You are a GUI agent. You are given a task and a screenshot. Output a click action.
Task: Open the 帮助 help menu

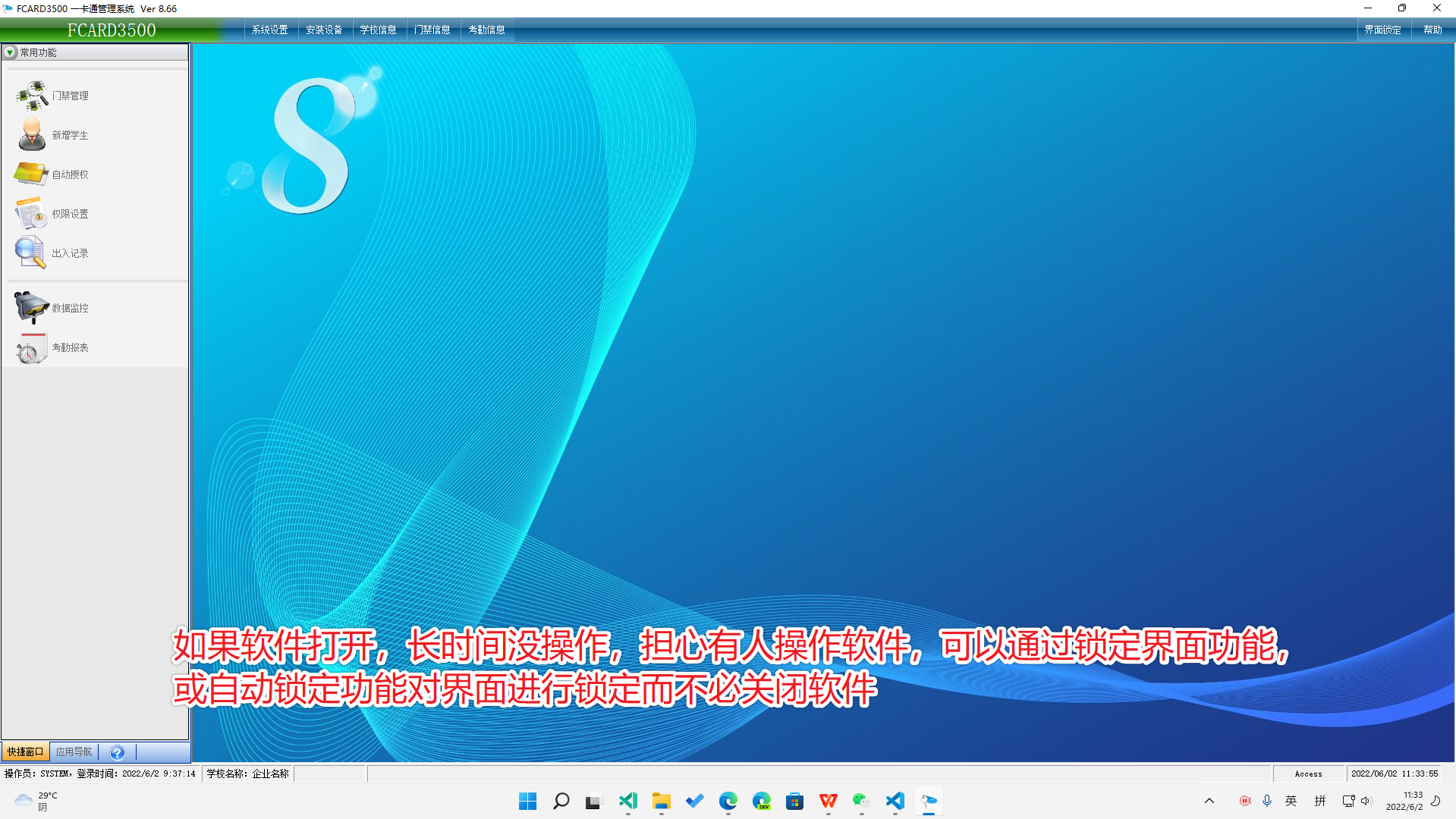[x=1432, y=30]
